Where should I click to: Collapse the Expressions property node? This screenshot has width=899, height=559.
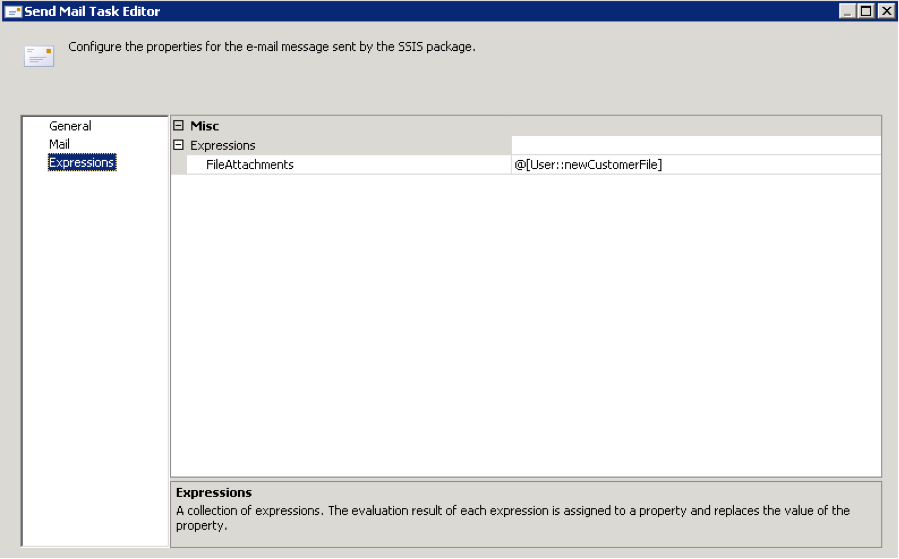pos(178,145)
